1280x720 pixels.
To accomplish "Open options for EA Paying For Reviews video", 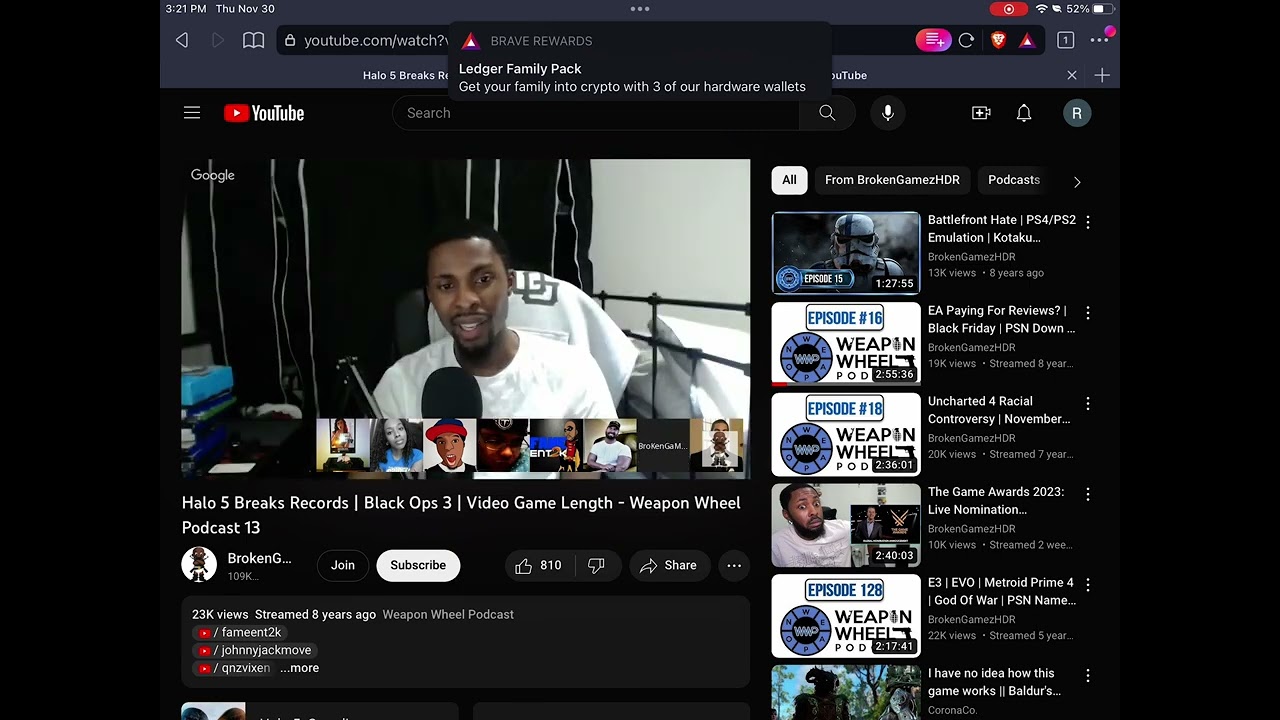I will coord(1088,313).
